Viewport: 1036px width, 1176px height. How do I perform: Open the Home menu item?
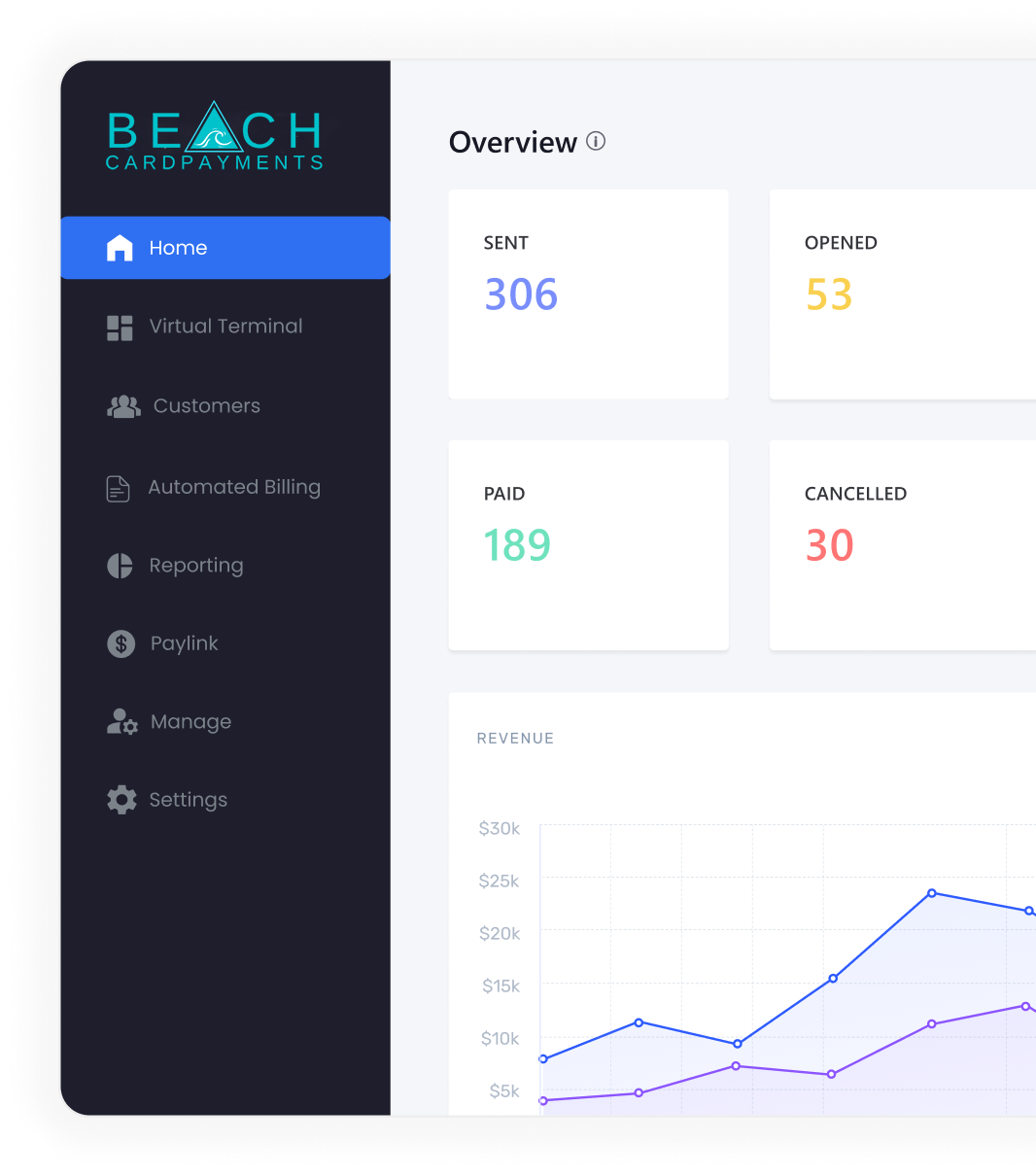[225, 248]
